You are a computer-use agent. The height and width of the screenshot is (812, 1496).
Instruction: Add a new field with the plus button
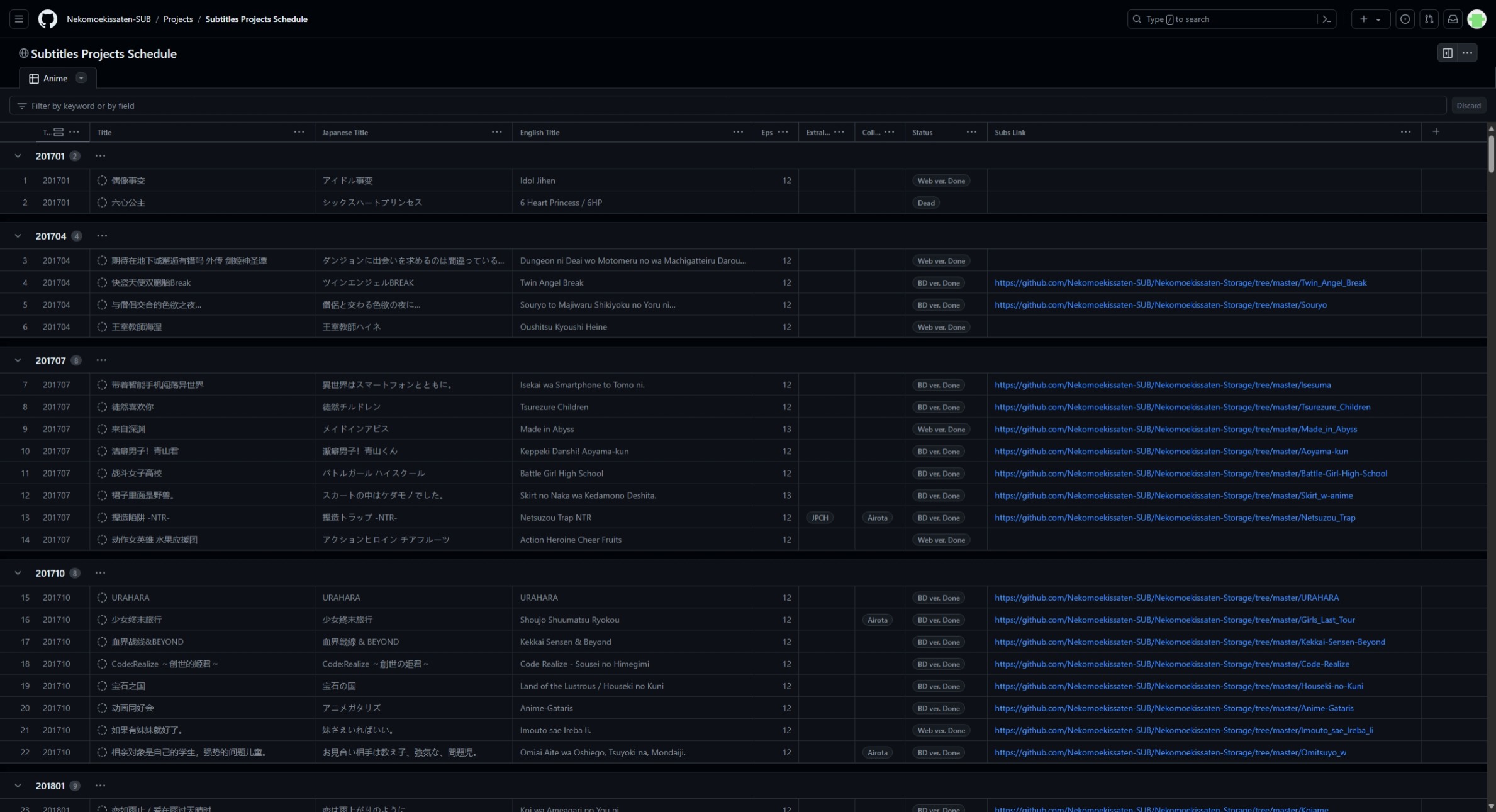[1436, 131]
